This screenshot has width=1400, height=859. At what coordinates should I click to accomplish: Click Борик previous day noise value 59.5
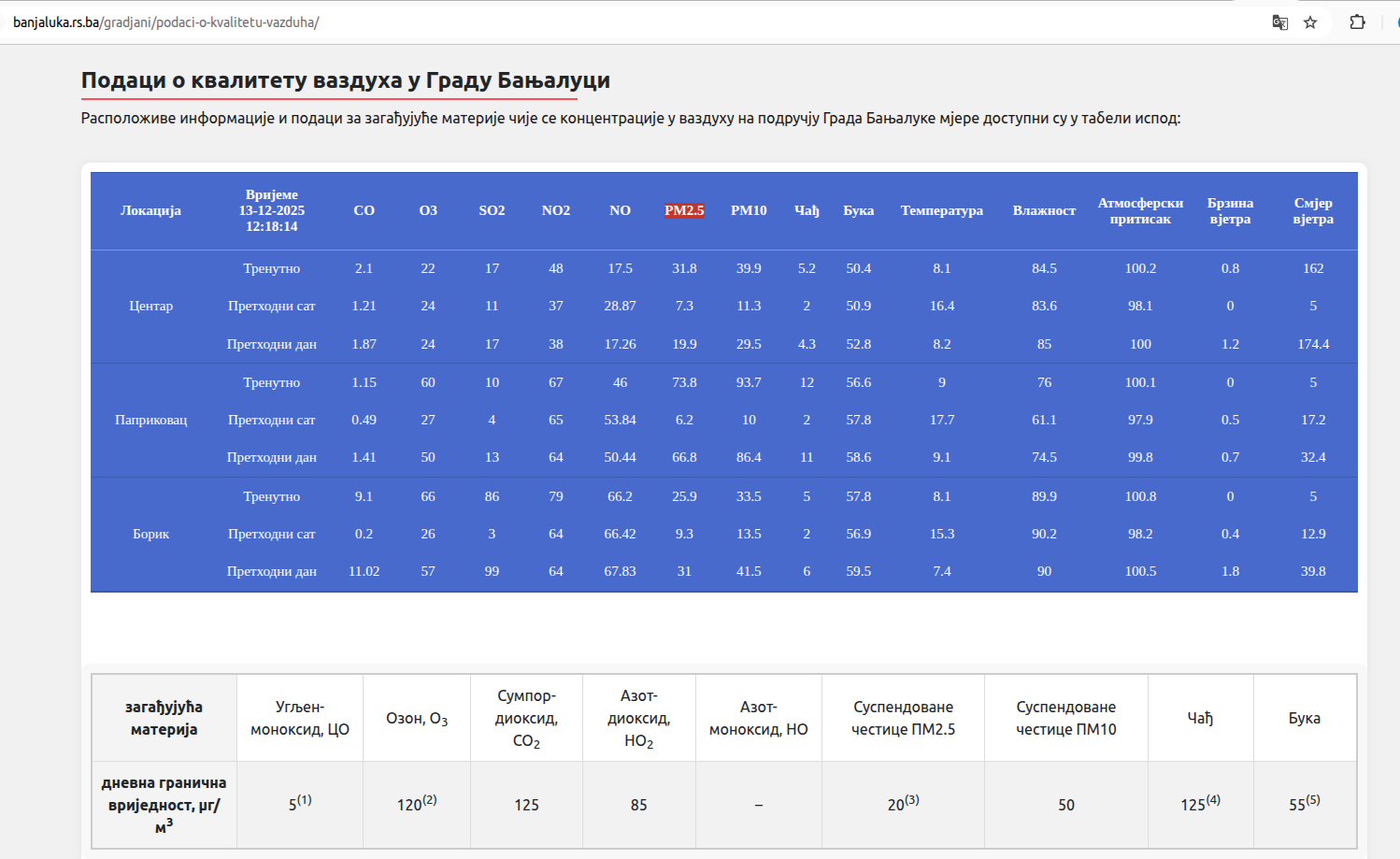coord(859,571)
